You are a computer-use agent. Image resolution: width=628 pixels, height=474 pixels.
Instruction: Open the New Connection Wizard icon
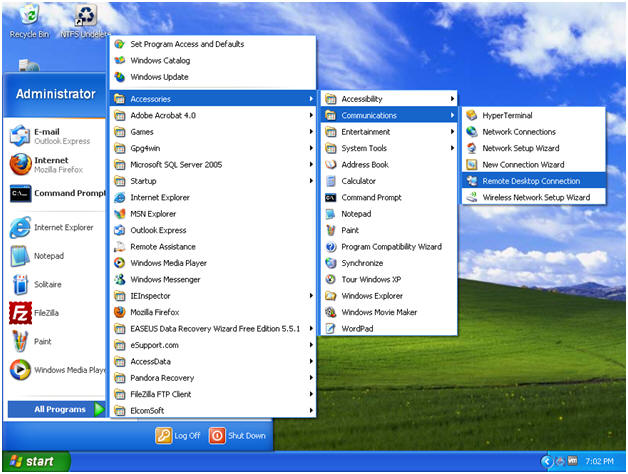[472, 165]
